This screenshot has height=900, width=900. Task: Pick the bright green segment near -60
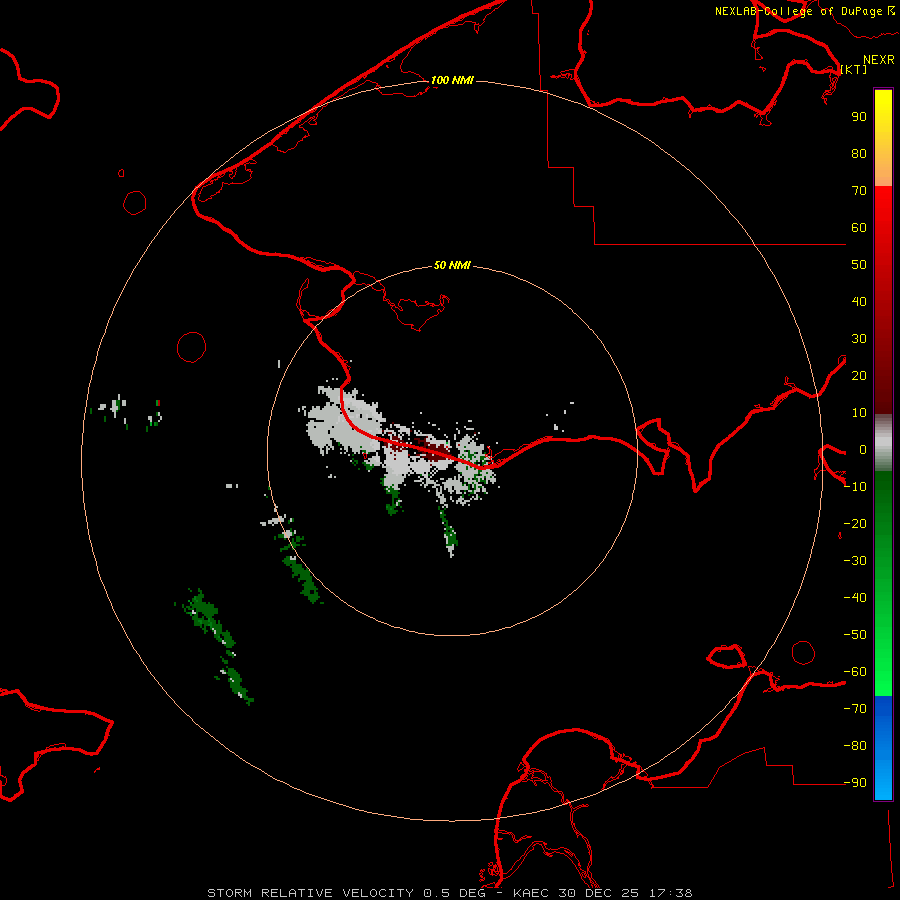pyautogui.click(x=883, y=672)
